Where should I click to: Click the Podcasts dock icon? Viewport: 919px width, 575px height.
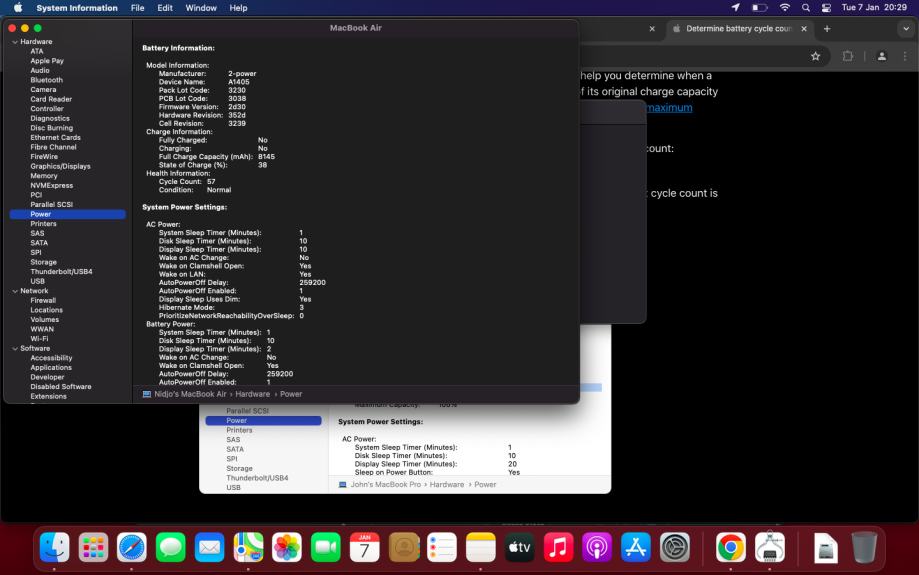(597, 547)
